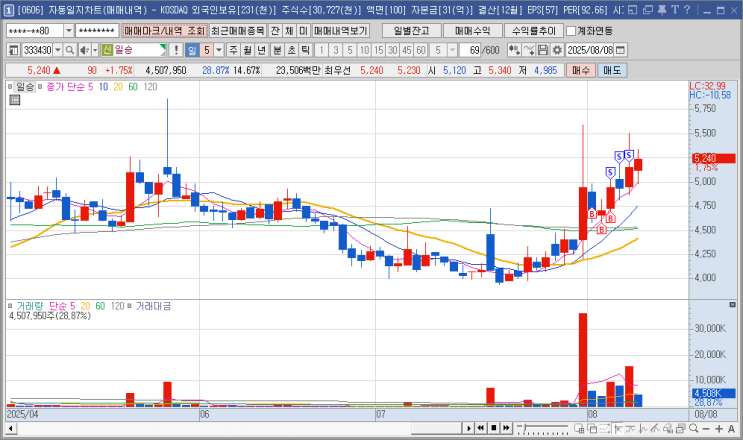Open 매매내역보기 view
The width and height of the screenshot is (743, 440).
coord(341,31)
